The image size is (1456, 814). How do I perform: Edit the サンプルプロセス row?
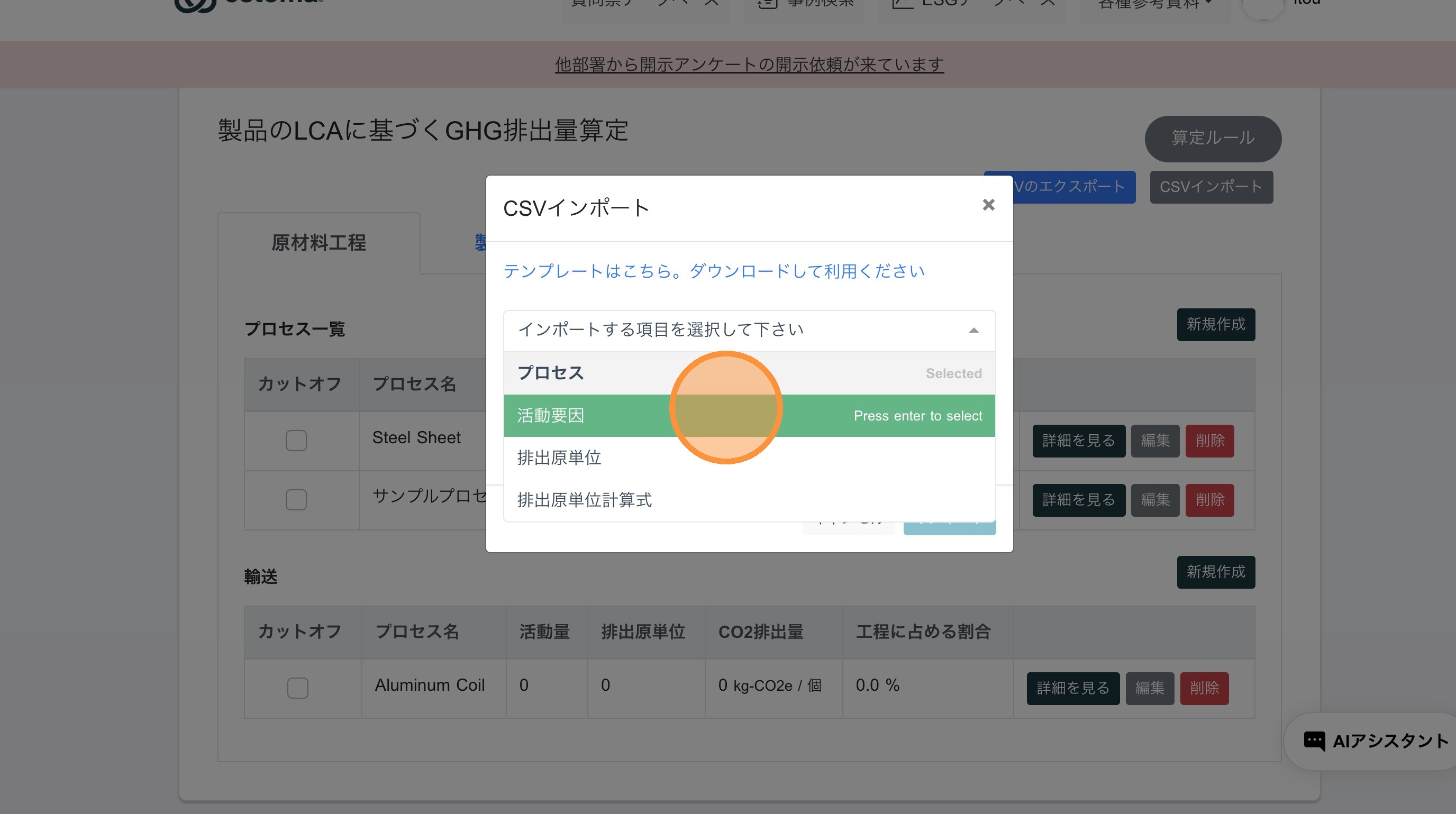pyautogui.click(x=1155, y=500)
